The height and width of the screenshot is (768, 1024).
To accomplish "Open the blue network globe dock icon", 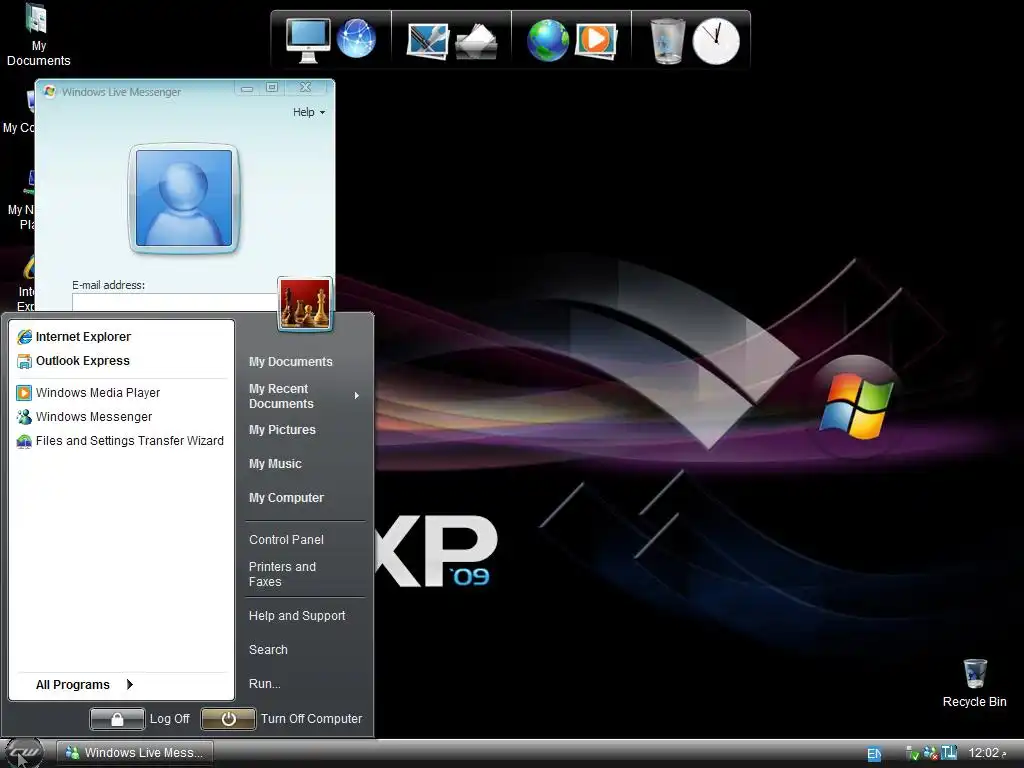I will 356,39.
